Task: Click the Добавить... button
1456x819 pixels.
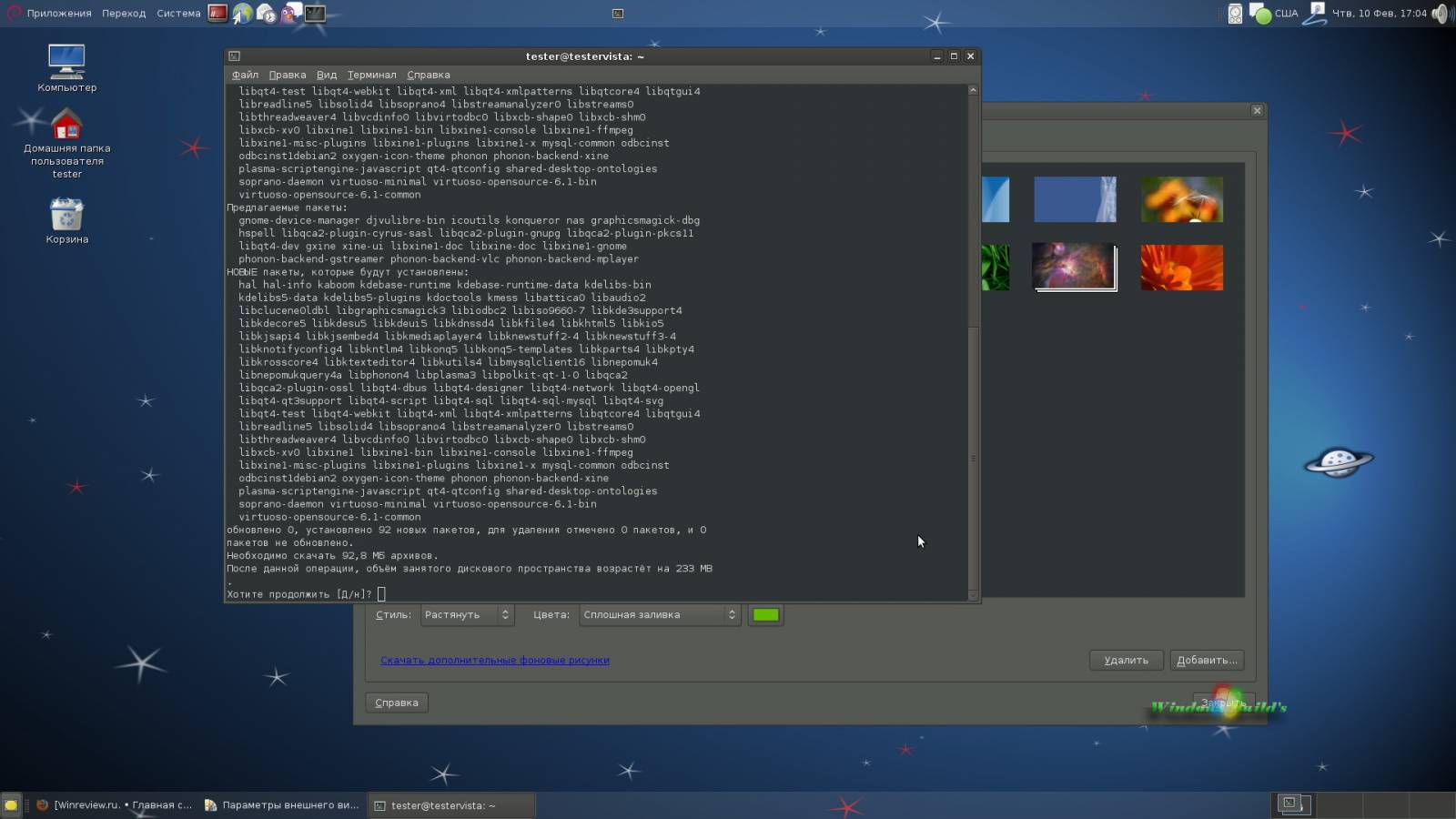Action: pos(1207,661)
